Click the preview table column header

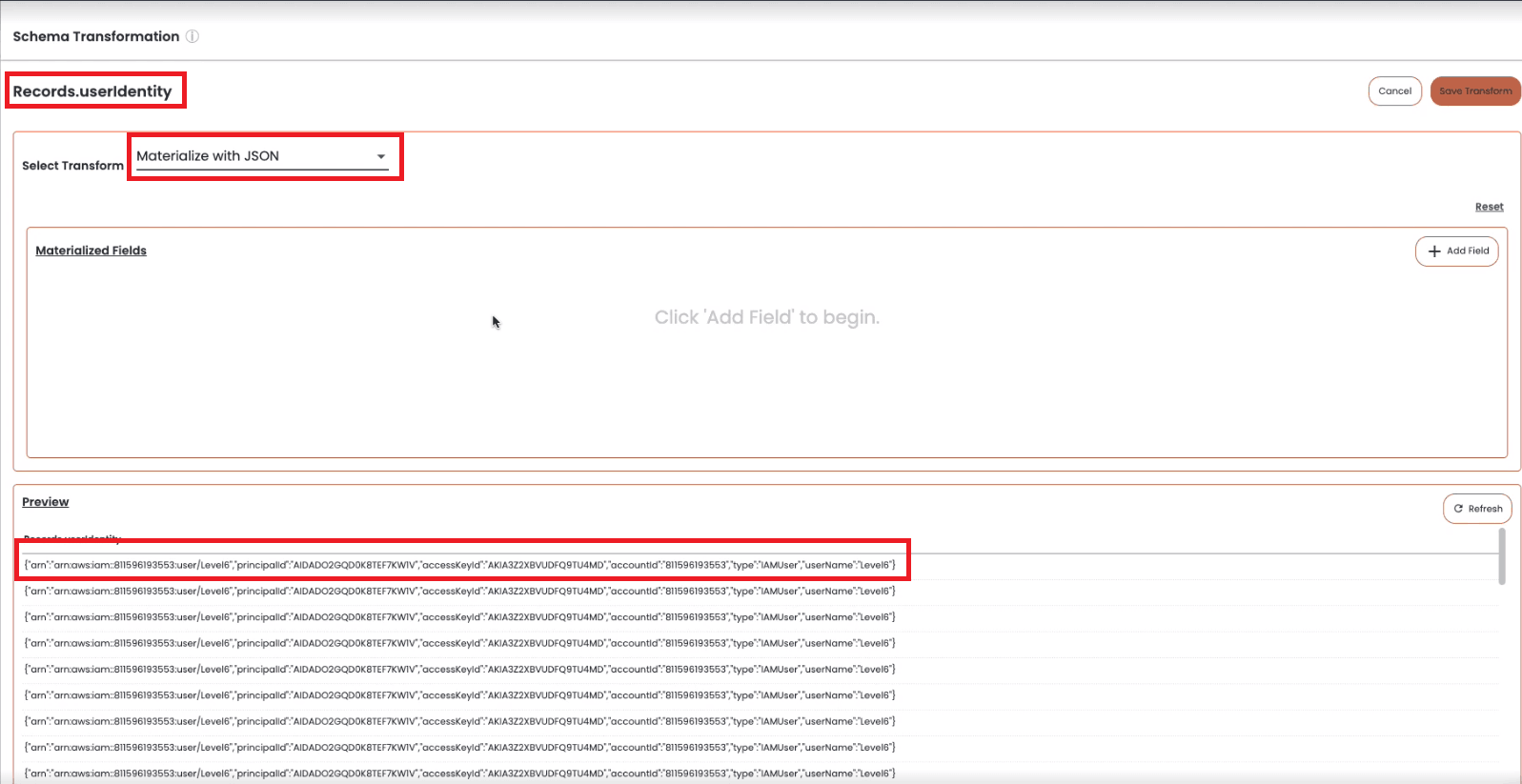click(x=72, y=539)
